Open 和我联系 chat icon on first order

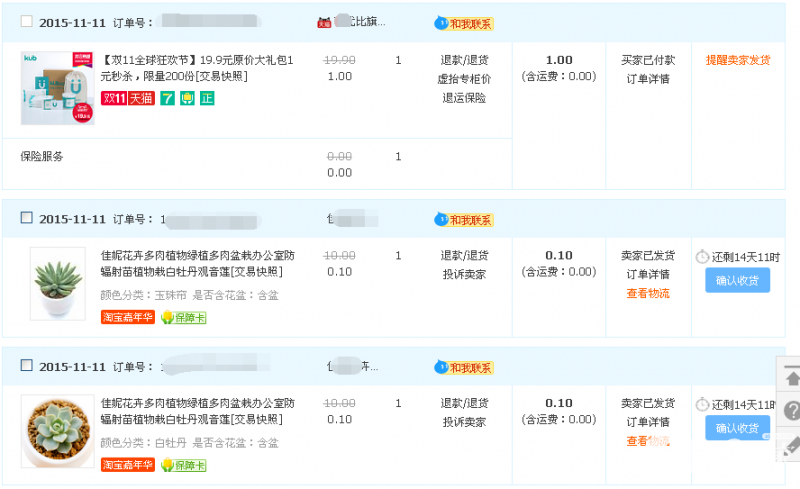(463, 23)
